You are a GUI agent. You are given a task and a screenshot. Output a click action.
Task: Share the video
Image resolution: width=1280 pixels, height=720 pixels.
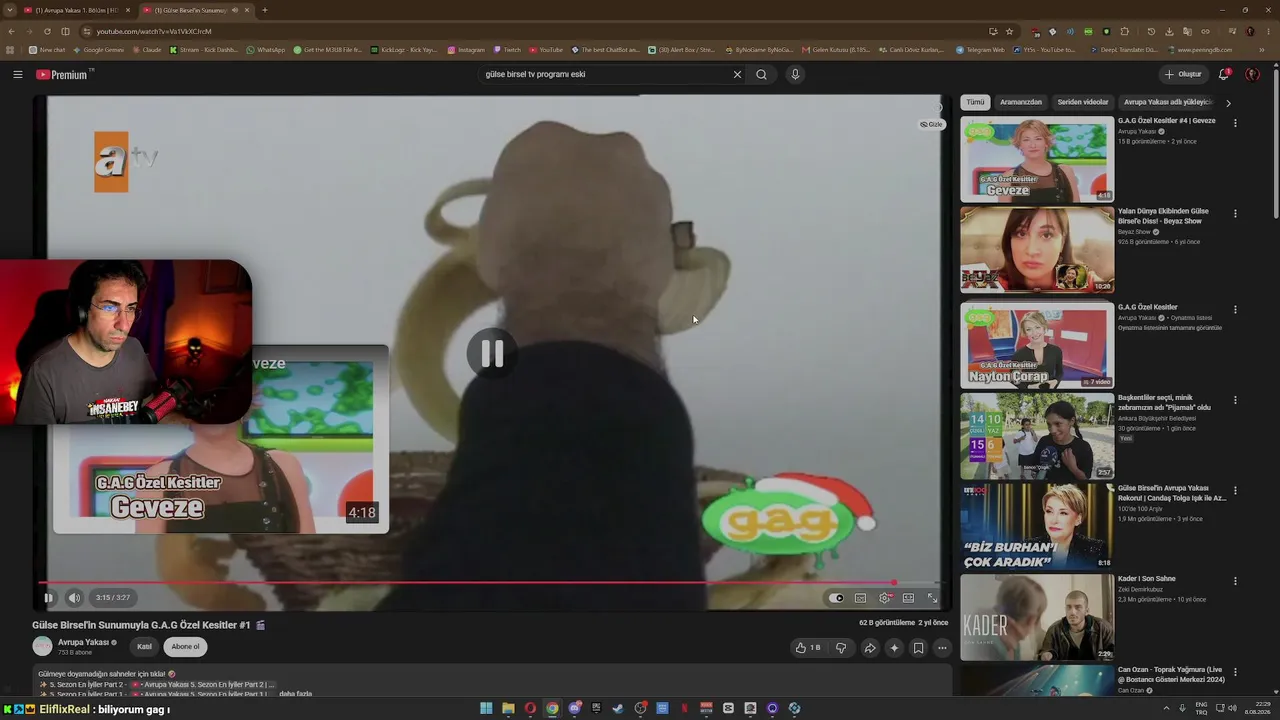870,648
